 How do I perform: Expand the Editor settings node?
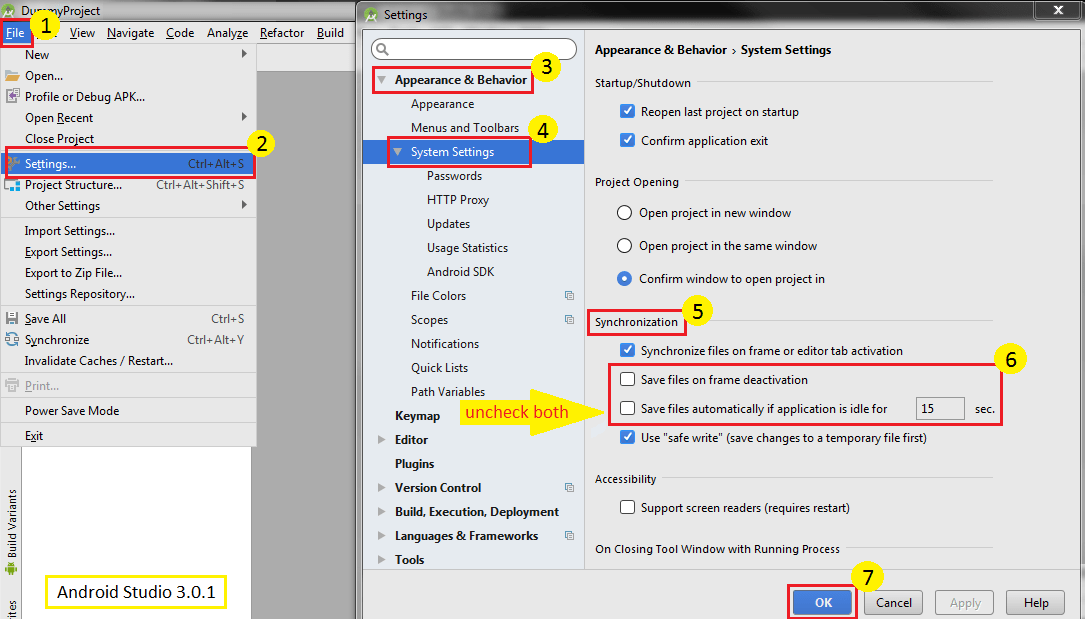(x=382, y=440)
